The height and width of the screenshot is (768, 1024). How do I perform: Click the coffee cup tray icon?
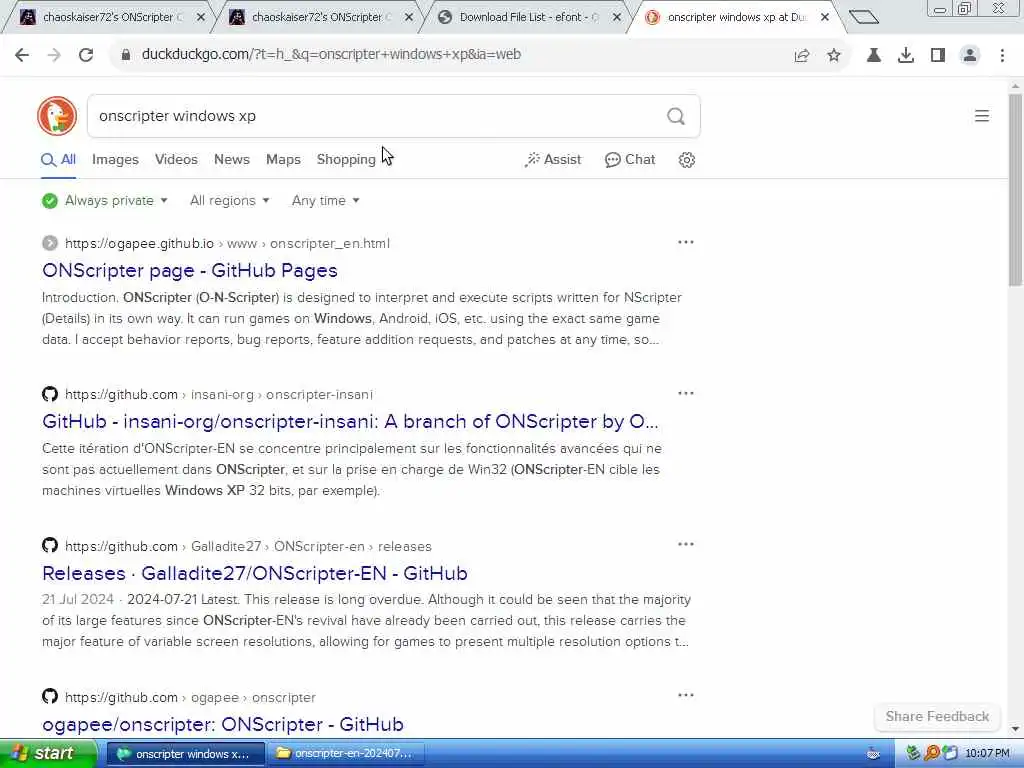point(873,754)
